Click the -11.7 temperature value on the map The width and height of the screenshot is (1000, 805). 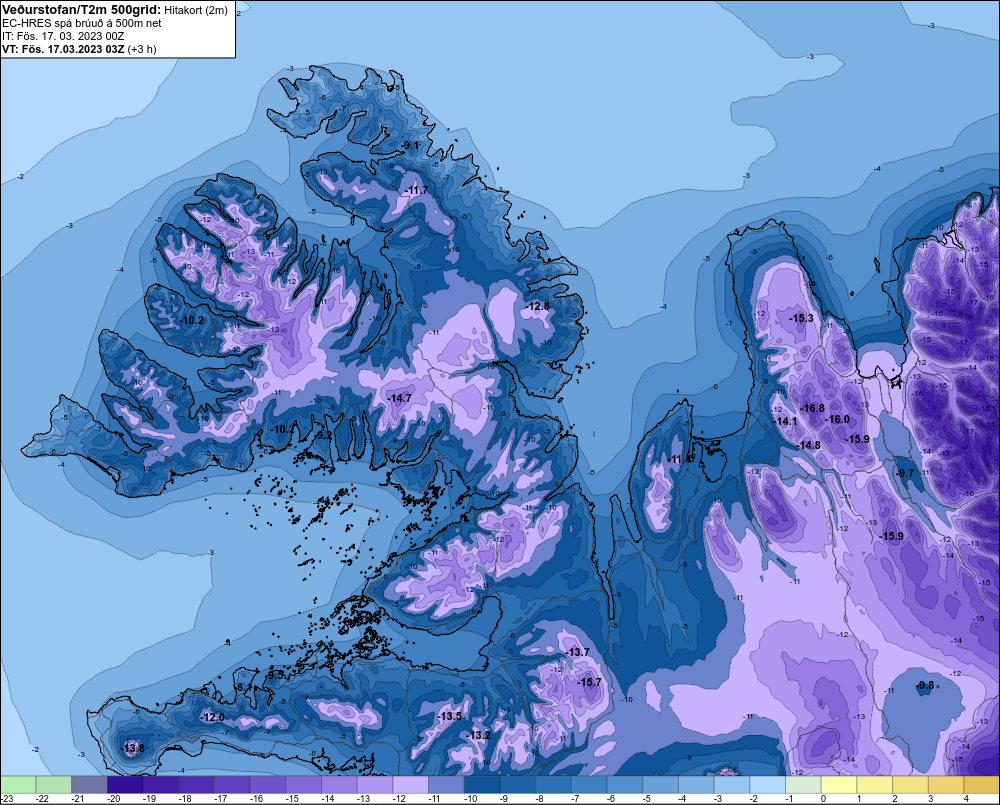[x=416, y=190]
